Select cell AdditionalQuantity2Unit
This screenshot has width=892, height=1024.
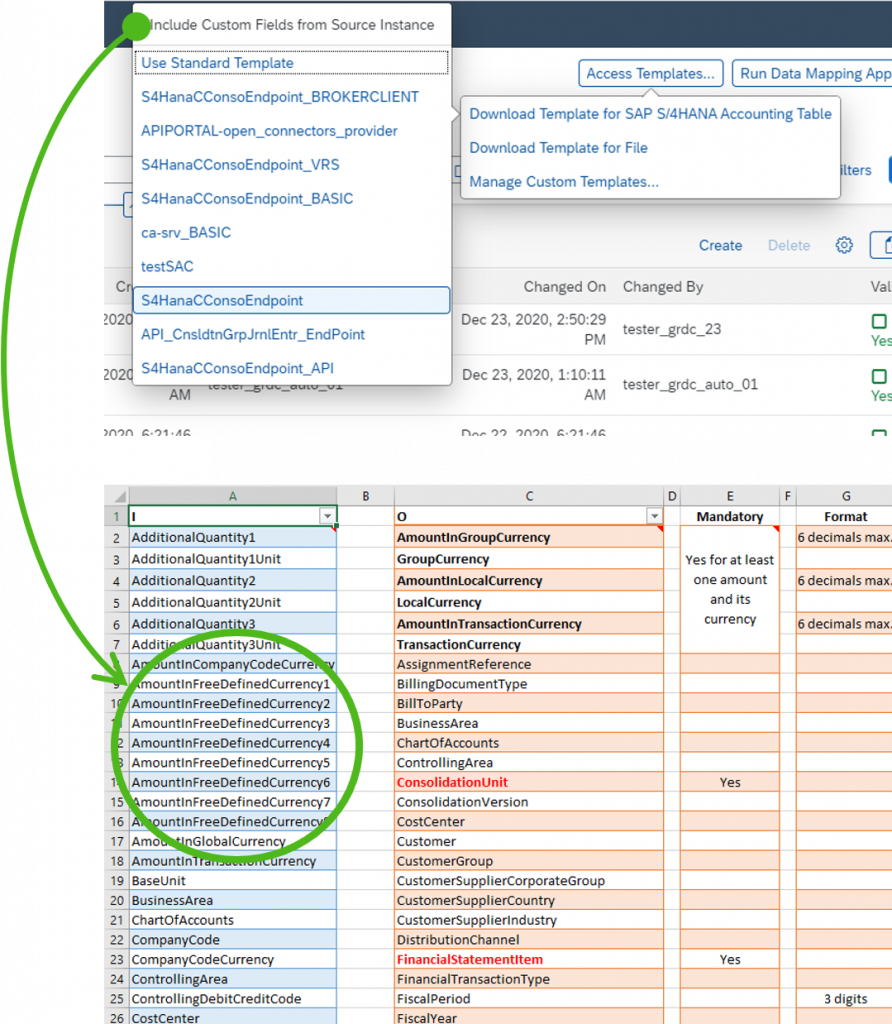232,602
